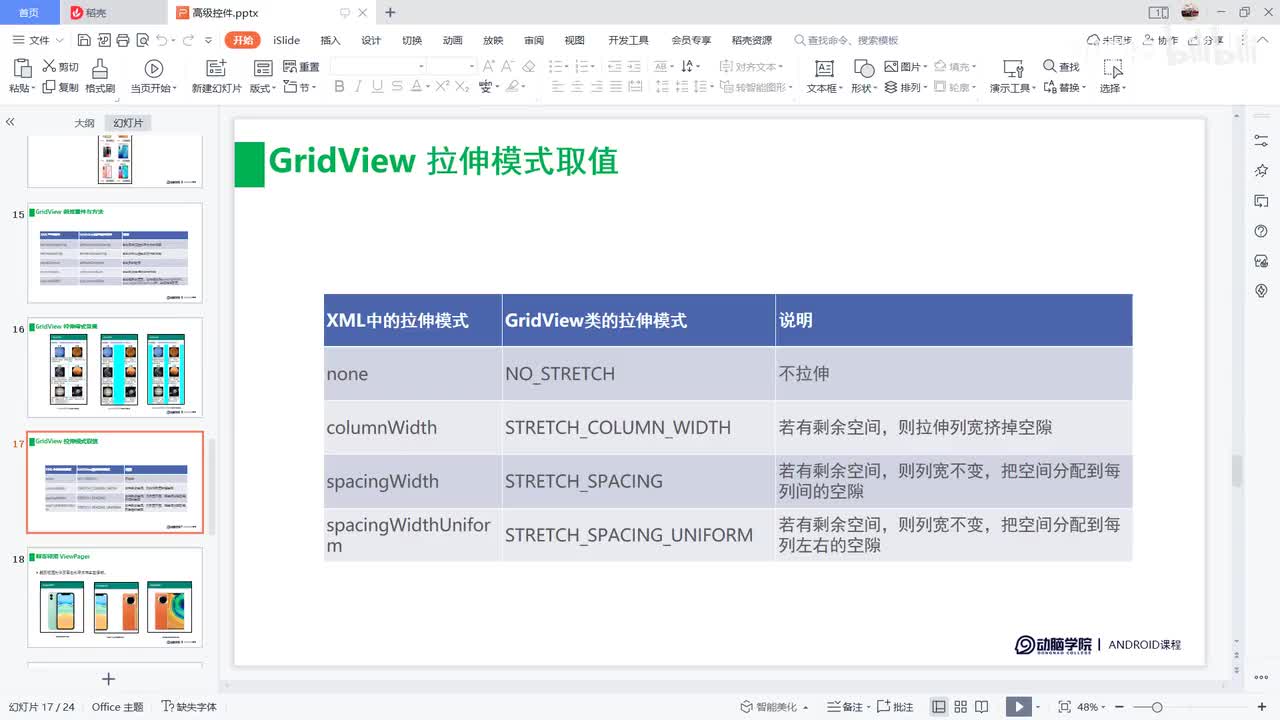Switch to the Outline (大纲) pane tab
Viewport: 1280px width, 720px height.
(84, 123)
